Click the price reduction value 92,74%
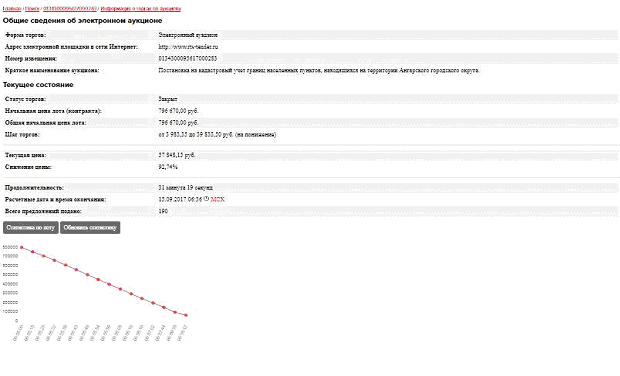 (168, 167)
